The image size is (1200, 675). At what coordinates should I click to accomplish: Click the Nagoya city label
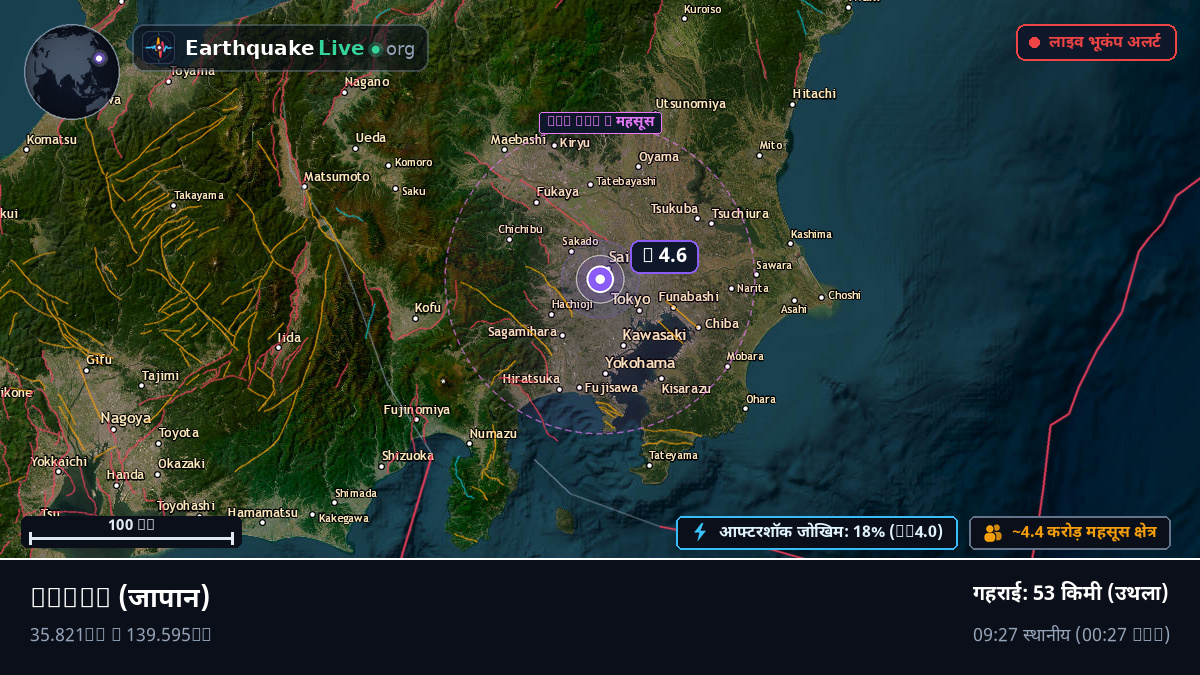126,418
